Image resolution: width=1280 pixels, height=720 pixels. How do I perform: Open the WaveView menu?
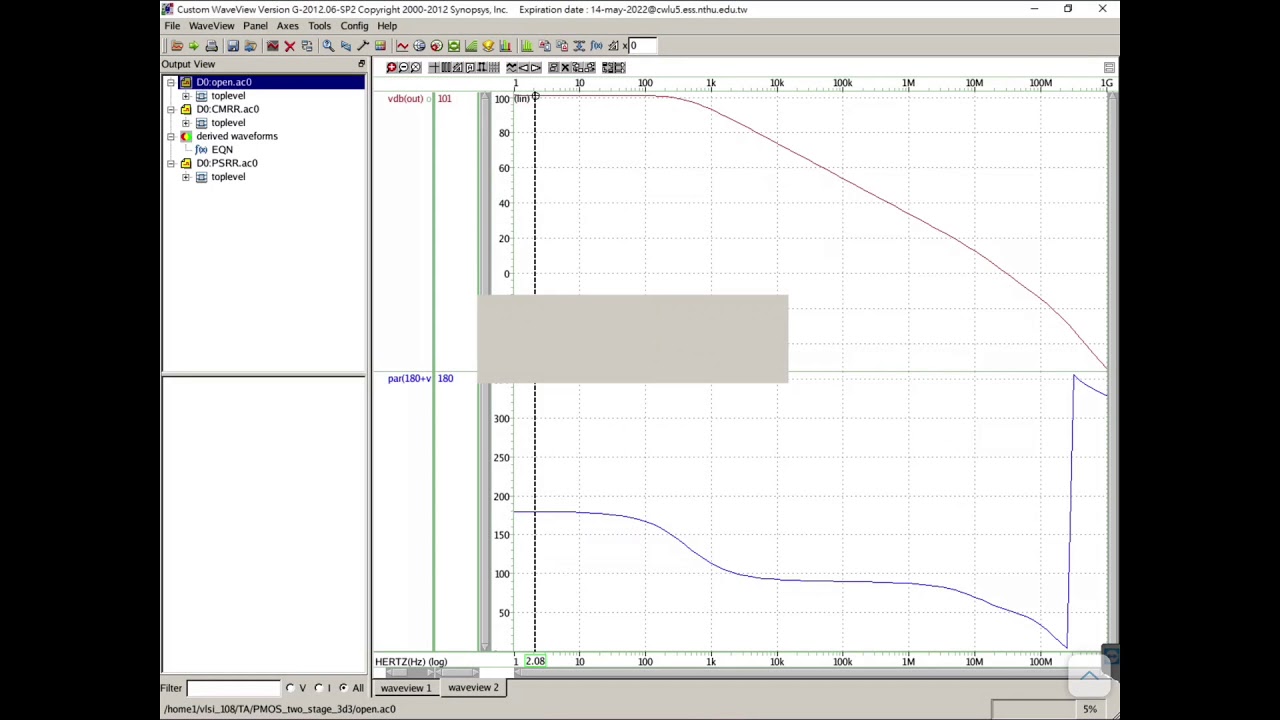pyautogui.click(x=211, y=26)
